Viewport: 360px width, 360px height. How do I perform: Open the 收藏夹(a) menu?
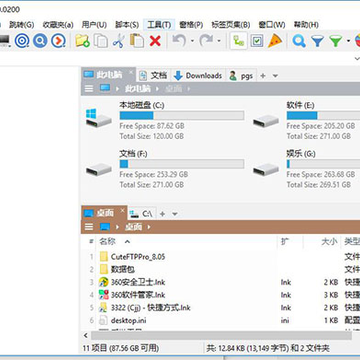click(58, 25)
